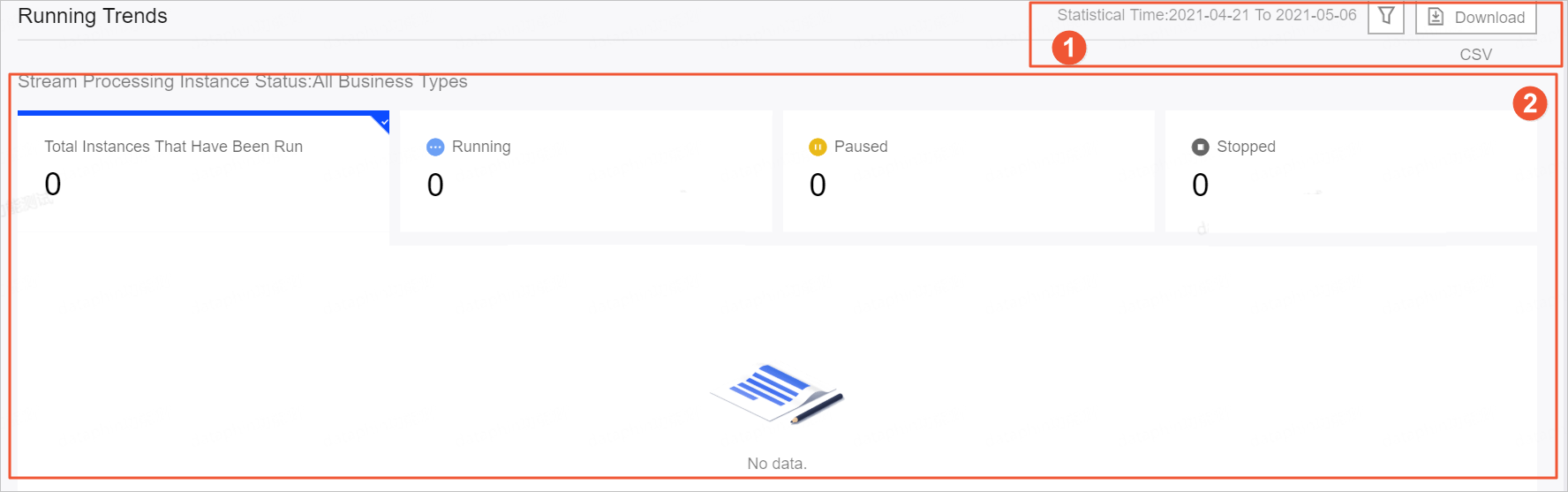Click the No data. message text

click(x=777, y=464)
